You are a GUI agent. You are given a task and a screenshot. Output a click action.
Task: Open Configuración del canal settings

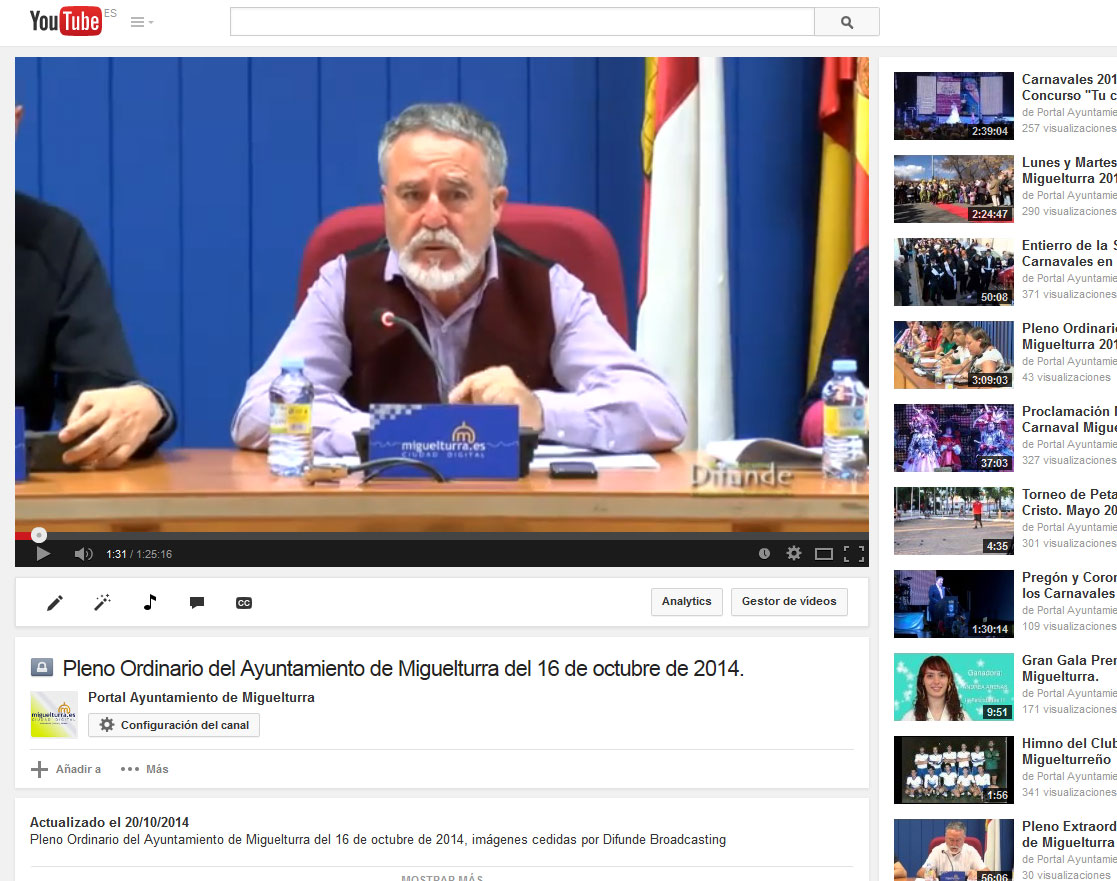pyautogui.click(x=174, y=725)
